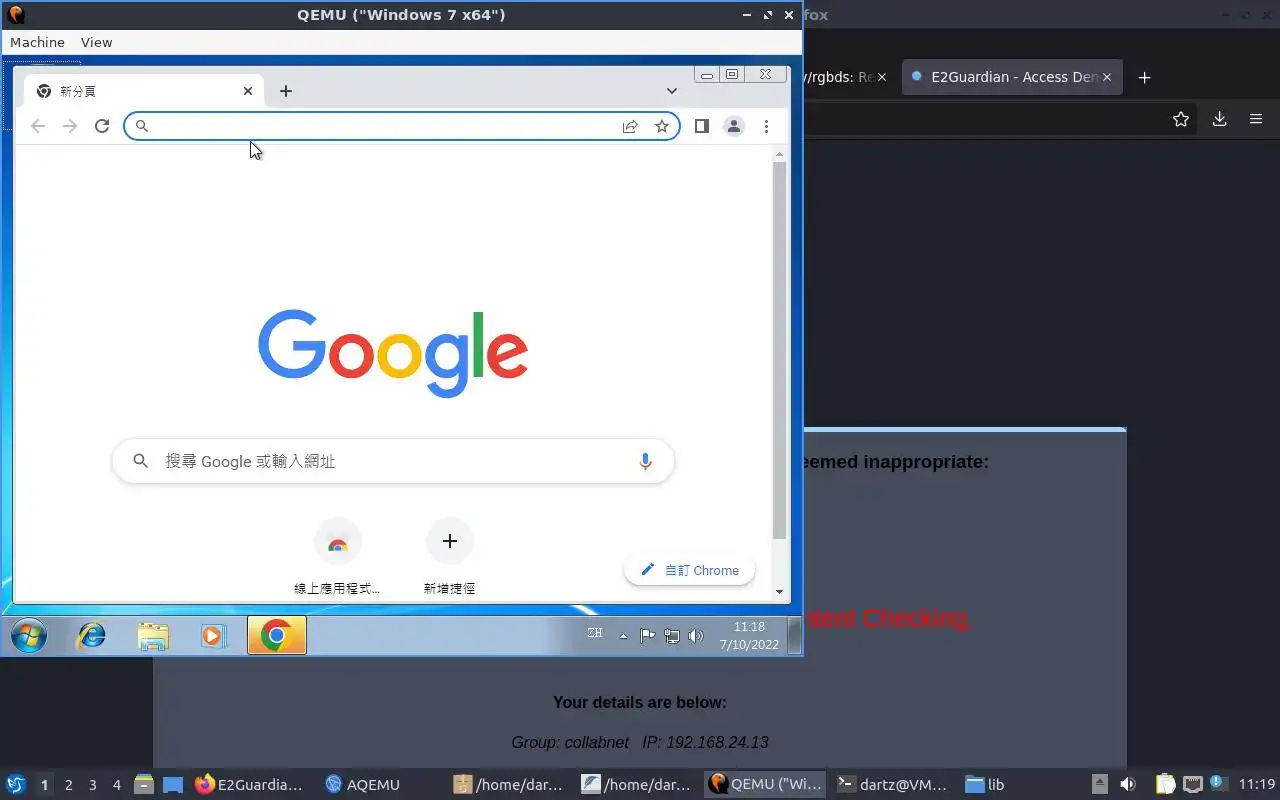This screenshot has width=1280, height=800.
Task: Start voice search with the microphone icon
Action: click(x=645, y=461)
